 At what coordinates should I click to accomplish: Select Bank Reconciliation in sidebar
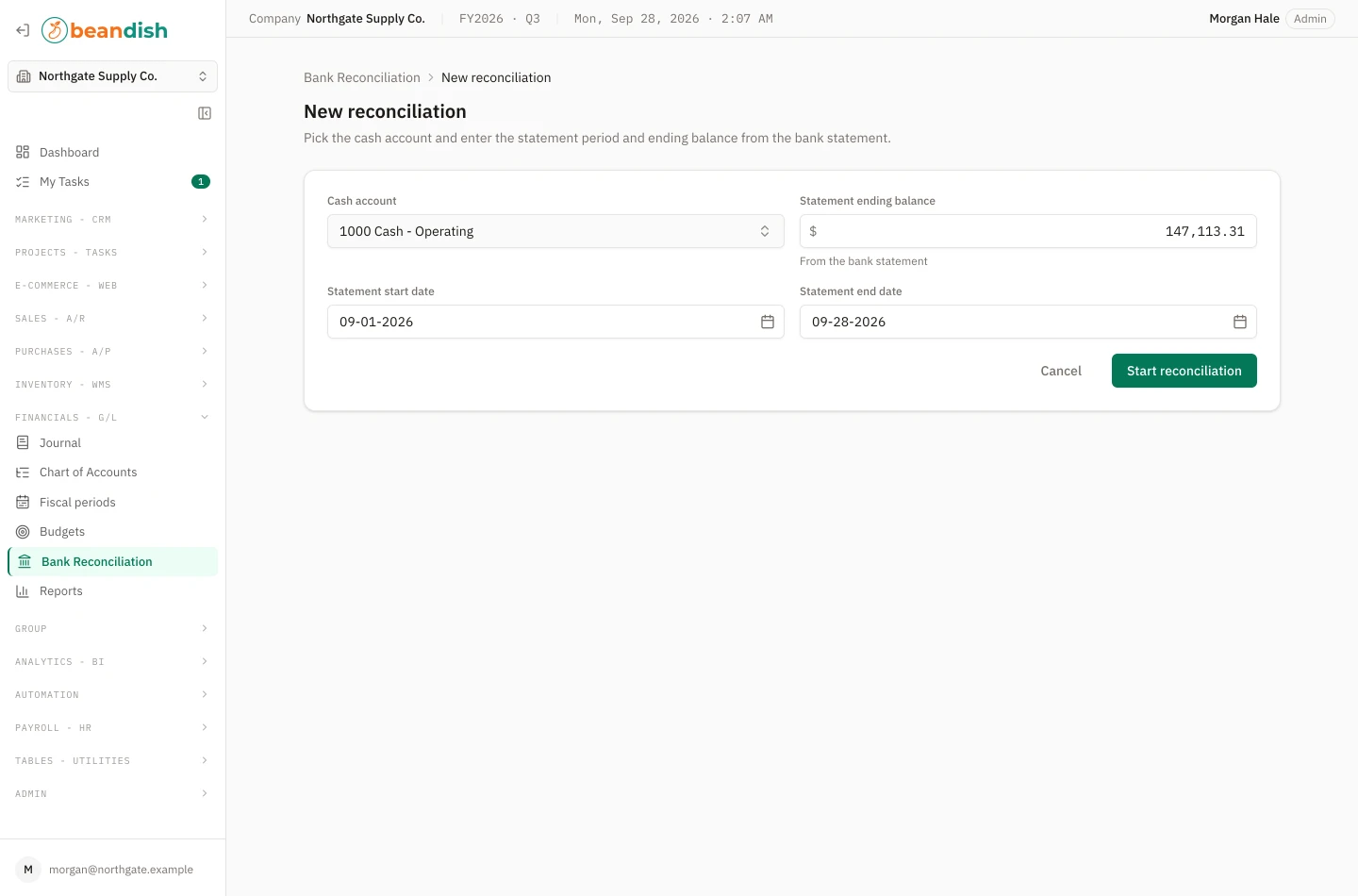click(x=112, y=561)
